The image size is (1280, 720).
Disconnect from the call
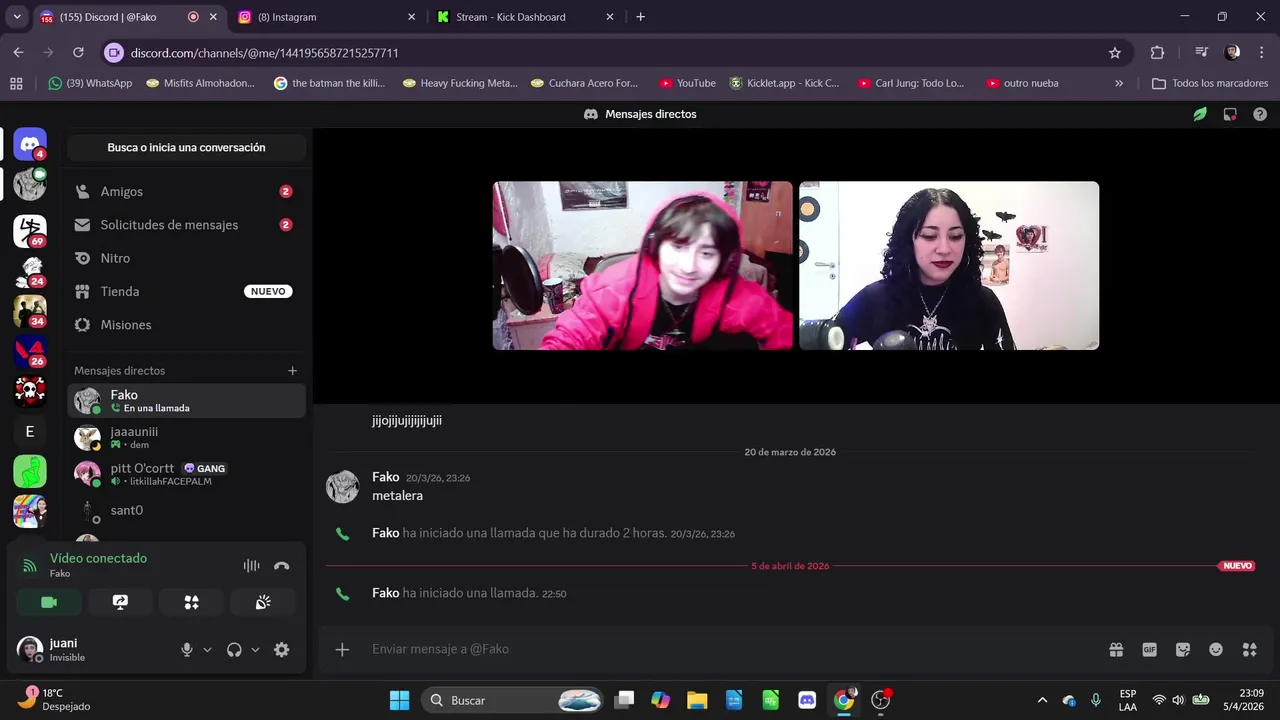click(282, 566)
